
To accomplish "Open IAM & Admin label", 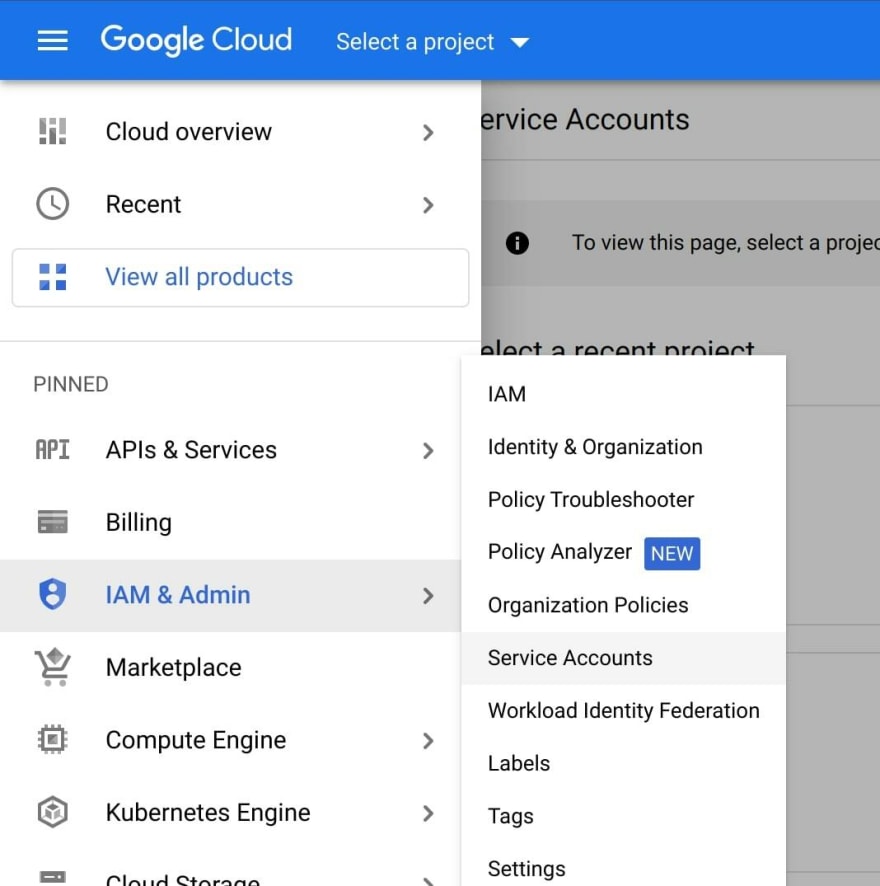I will point(178,595).
